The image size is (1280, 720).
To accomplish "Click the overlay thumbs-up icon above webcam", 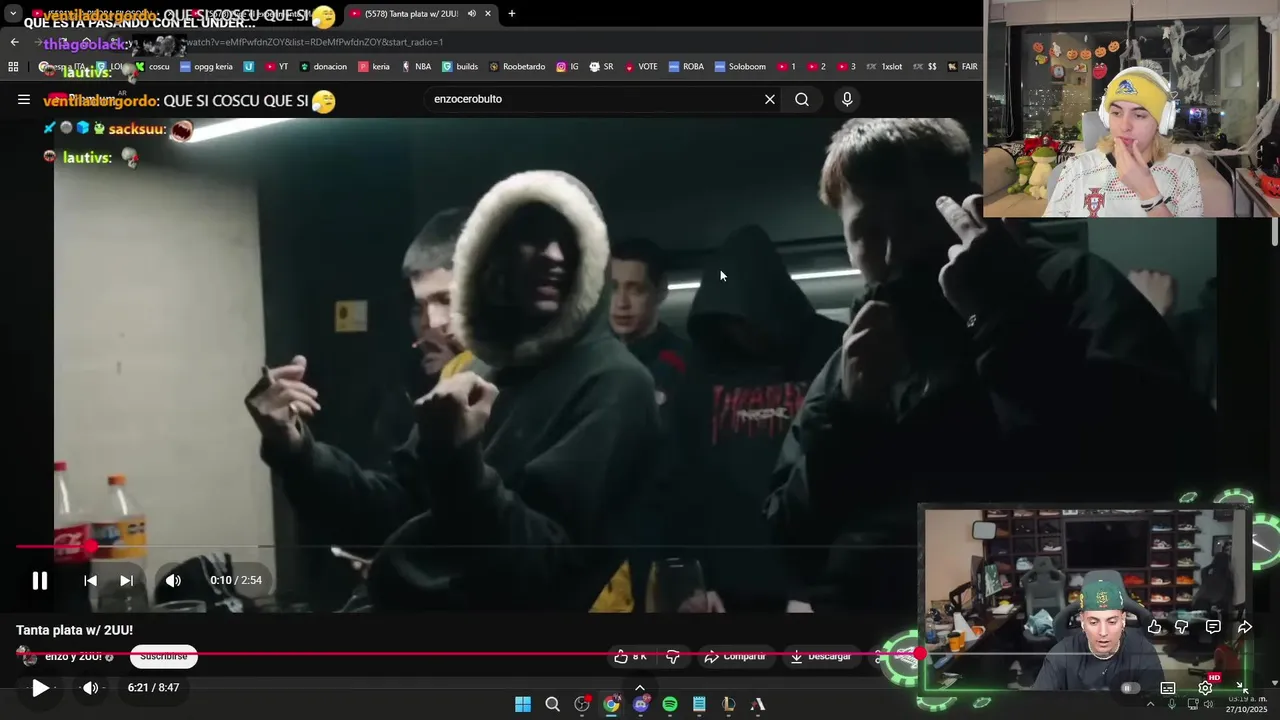I will click(x=1155, y=627).
